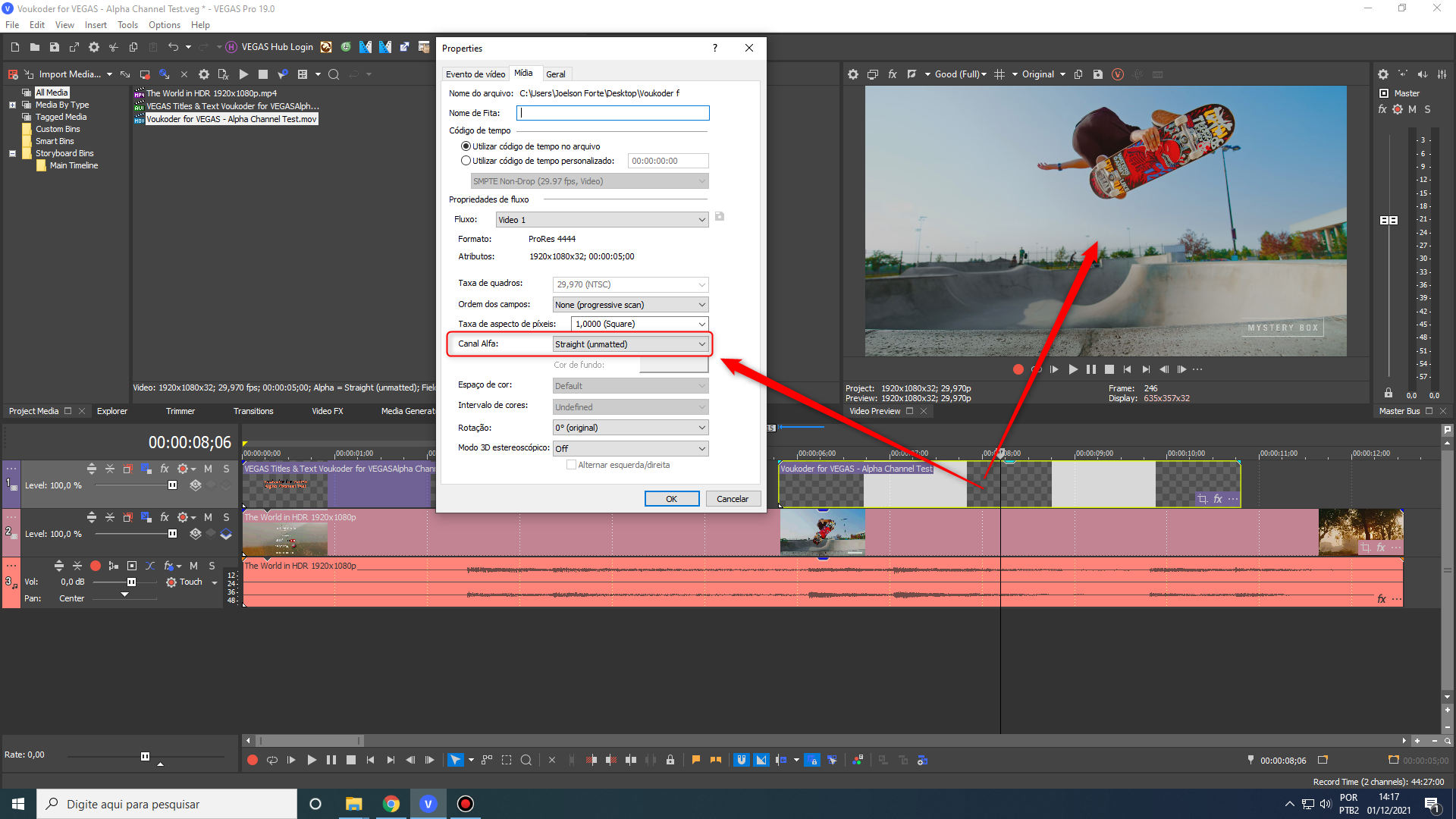The height and width of the screenshot is (819, 1456).
Task: Select custom timecode radio option
Action: (466, 161)
